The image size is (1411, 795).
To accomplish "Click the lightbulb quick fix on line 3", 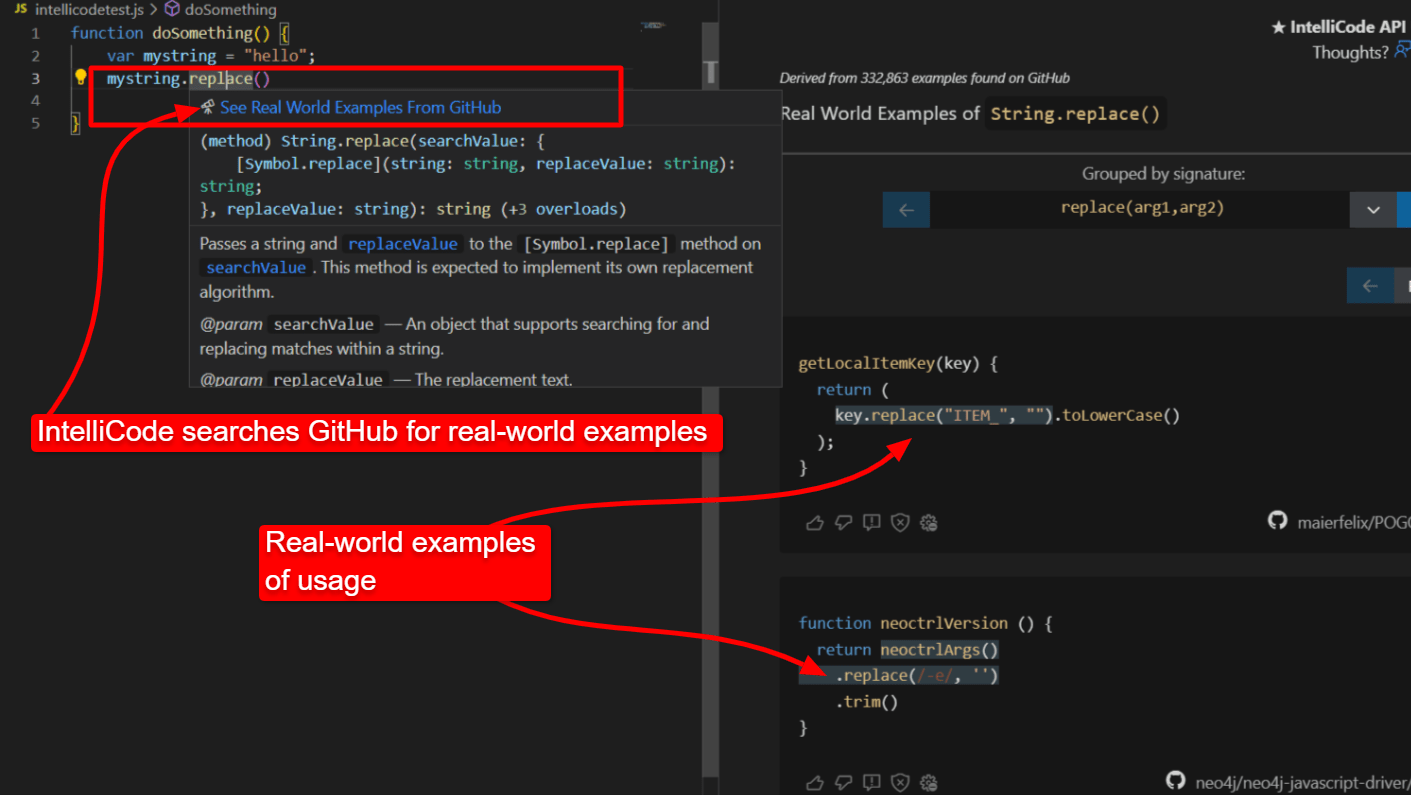I will pos(80,77).
